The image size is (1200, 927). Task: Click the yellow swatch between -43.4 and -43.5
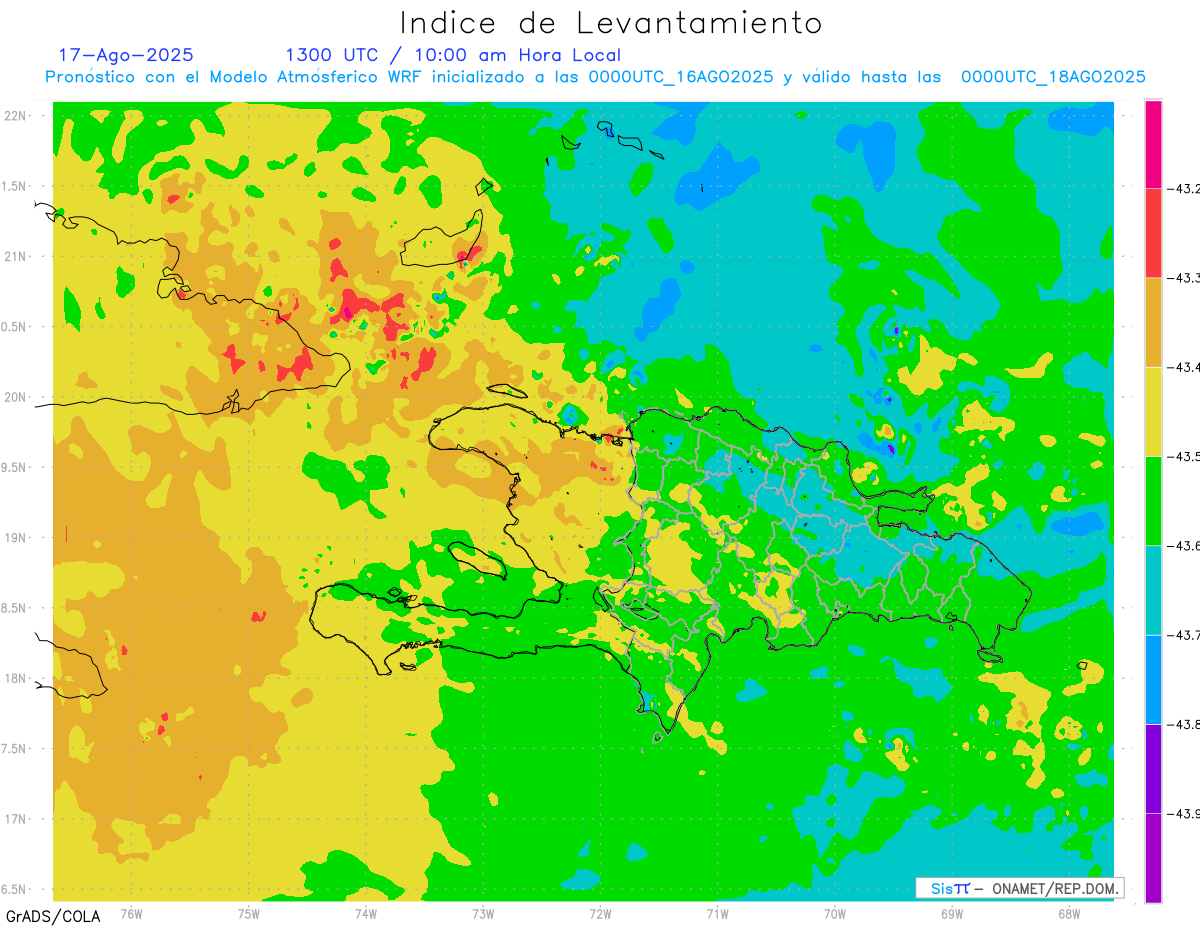1153,411
